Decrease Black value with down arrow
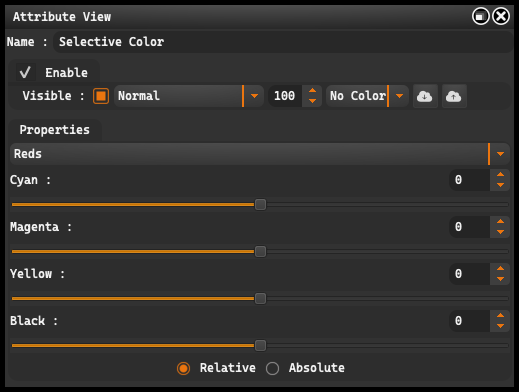This screenshot has width=519, height=392. tap(500, 326)
